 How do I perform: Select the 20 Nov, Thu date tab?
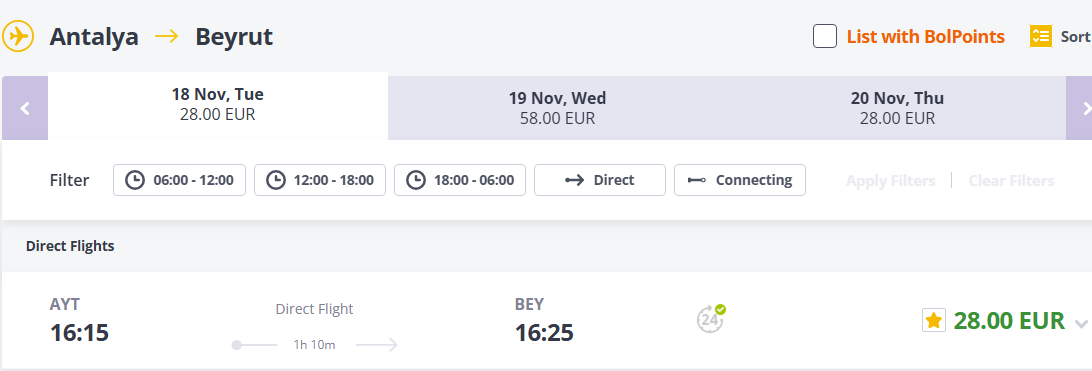897,108
